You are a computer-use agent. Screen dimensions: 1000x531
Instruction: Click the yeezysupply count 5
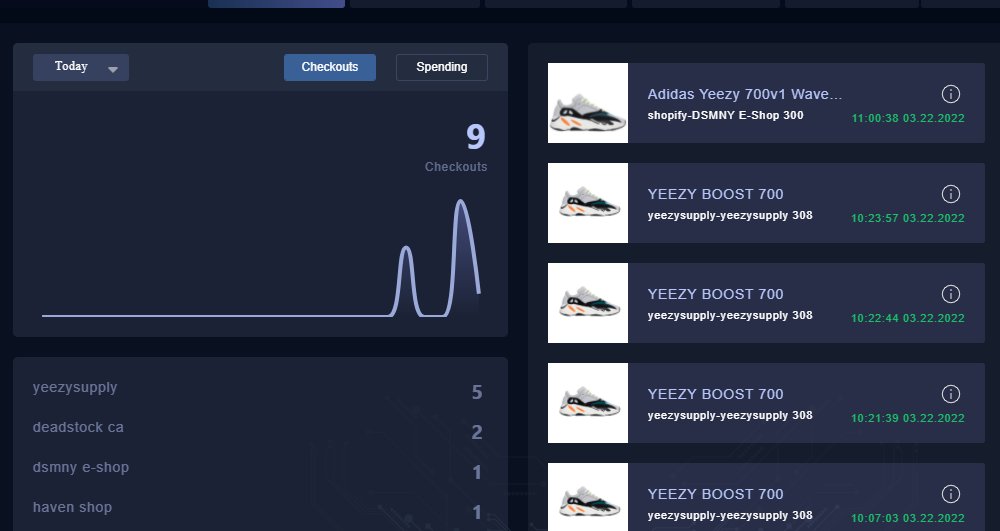(477, 393)
